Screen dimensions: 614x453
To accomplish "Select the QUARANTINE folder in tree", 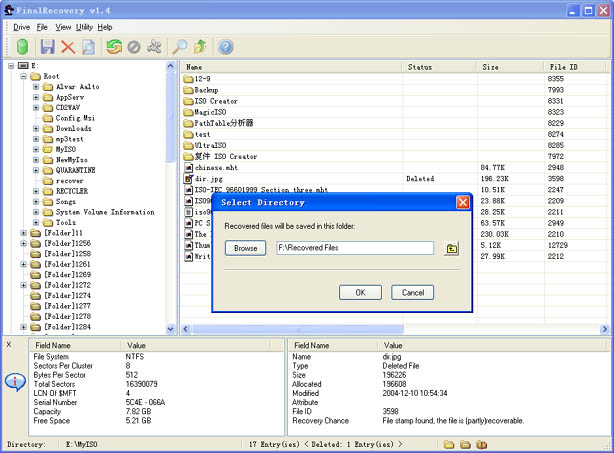I will (75, 170).
